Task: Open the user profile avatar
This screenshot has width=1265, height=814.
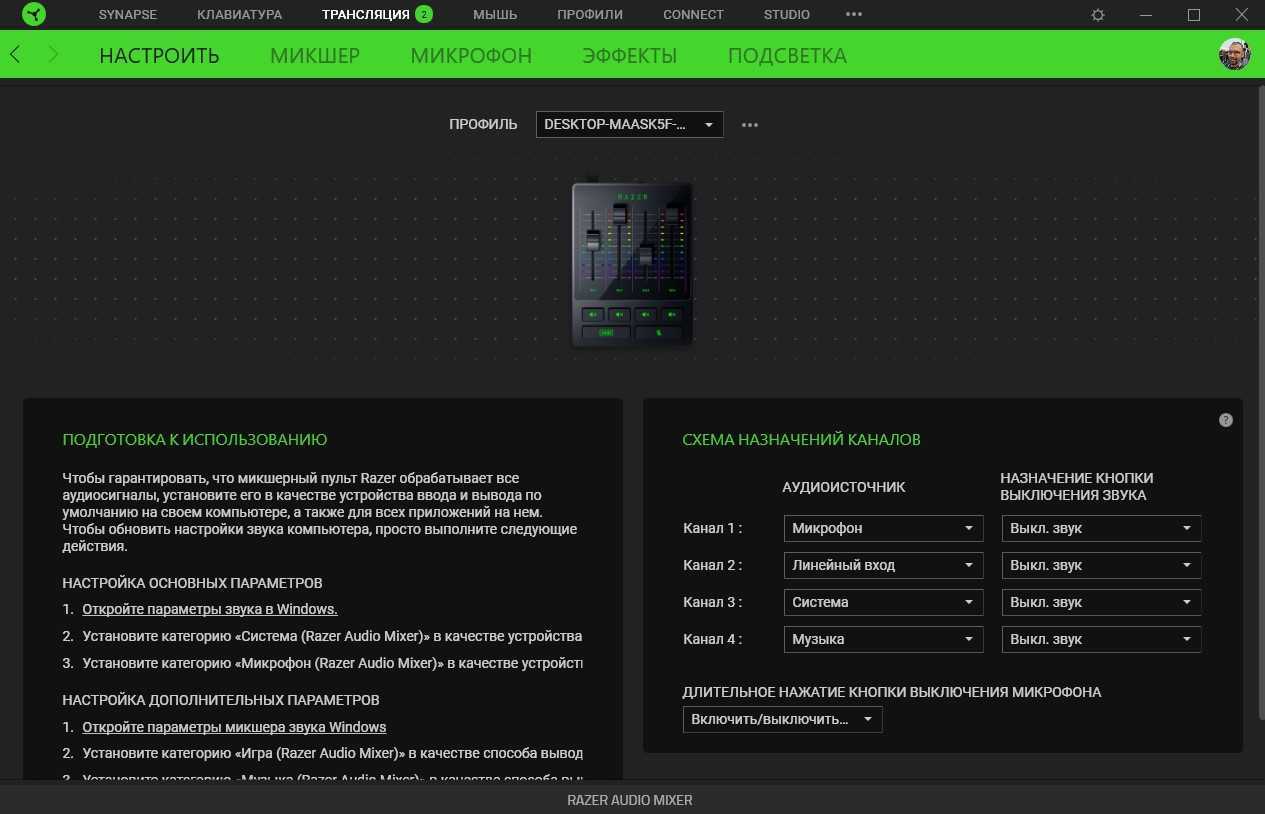Action: pyautogui.click(x=1234, y=55)
